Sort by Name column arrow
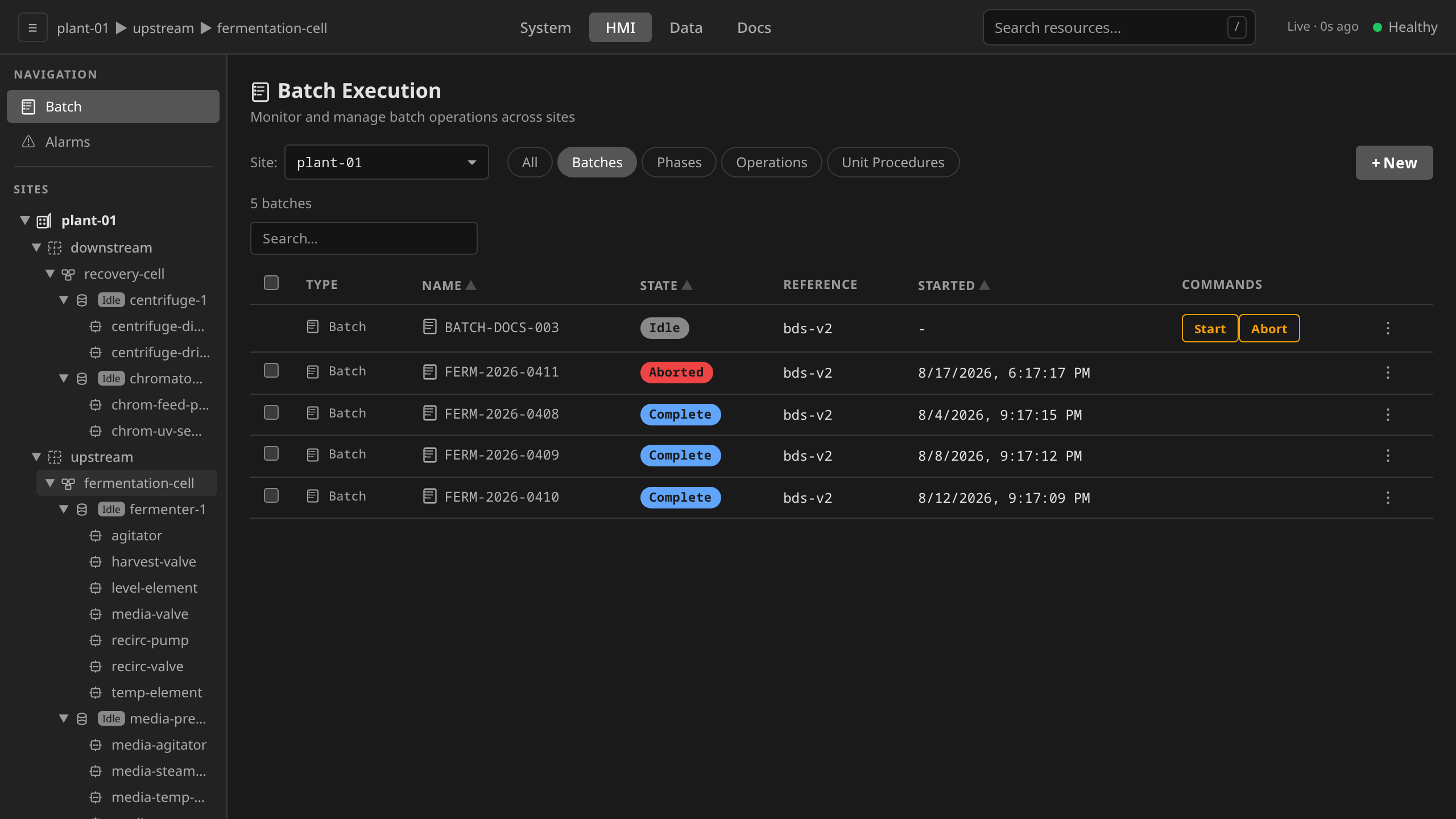This screenshot has width=1456, height=819. 471,285
